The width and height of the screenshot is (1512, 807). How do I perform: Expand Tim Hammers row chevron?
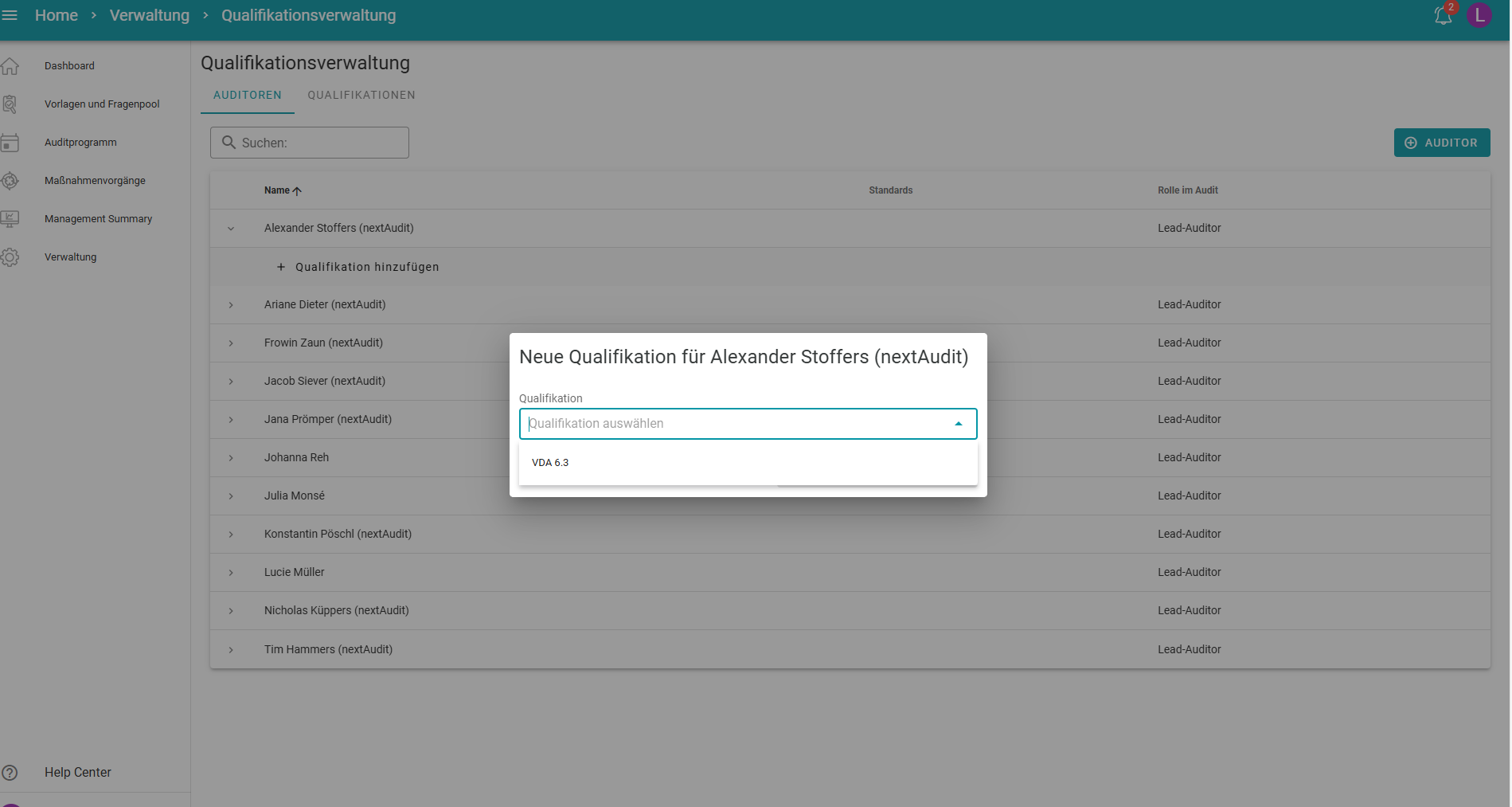click(231, 650)
